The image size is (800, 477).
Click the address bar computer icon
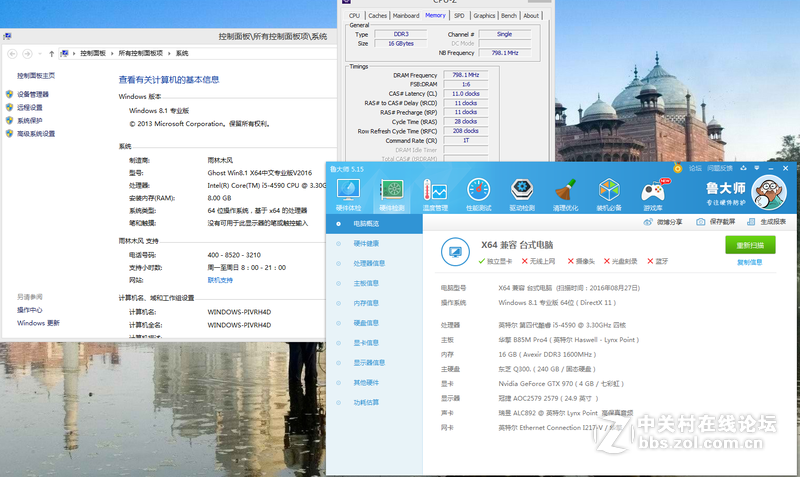click(64, 54)
